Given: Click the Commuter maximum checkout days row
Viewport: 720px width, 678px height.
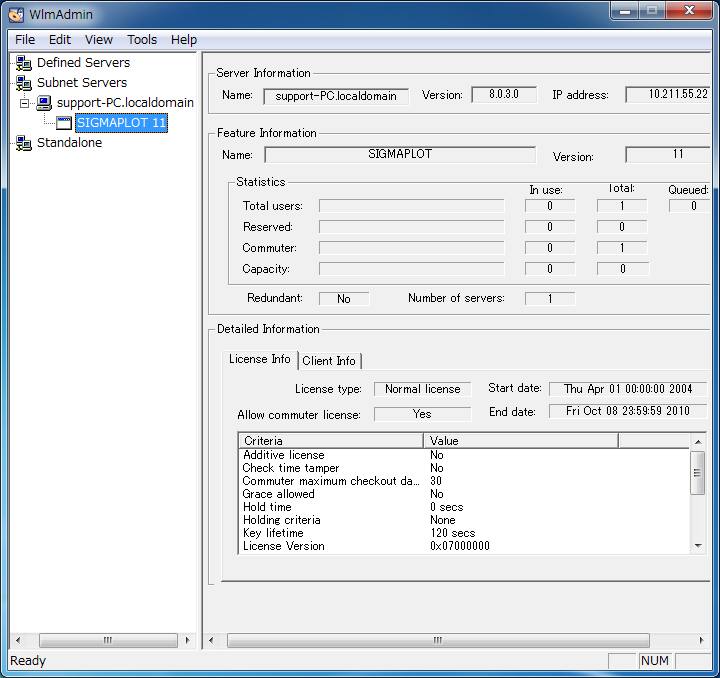Looking at the screenshot, I should (x=464, y=481).
